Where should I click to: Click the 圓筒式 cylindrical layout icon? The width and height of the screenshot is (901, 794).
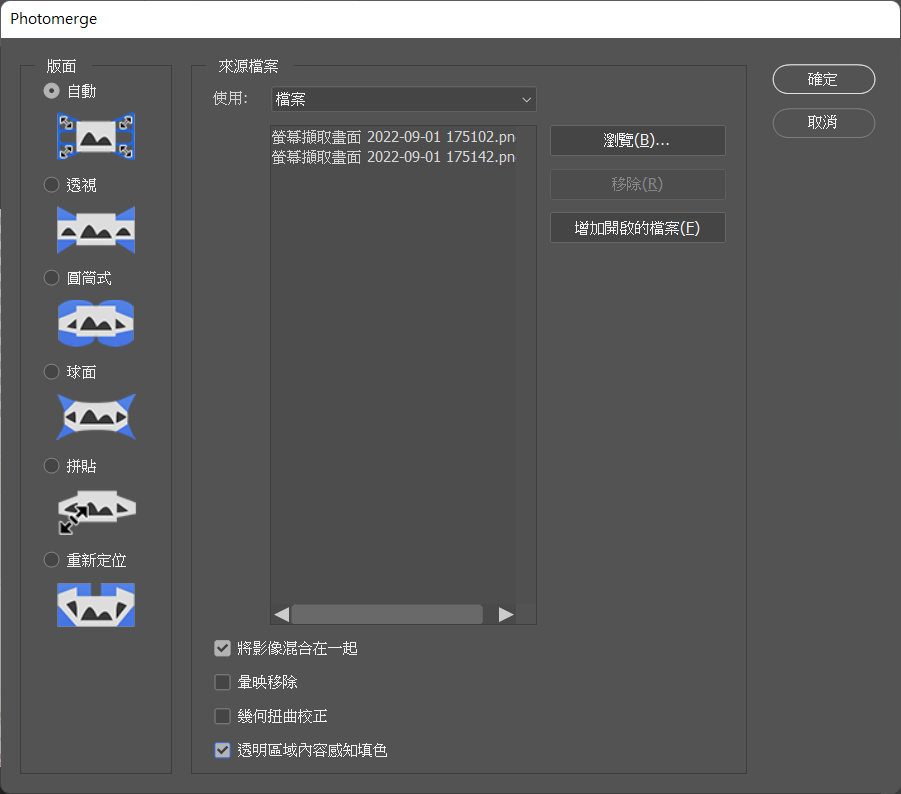[x=96, y=323]
